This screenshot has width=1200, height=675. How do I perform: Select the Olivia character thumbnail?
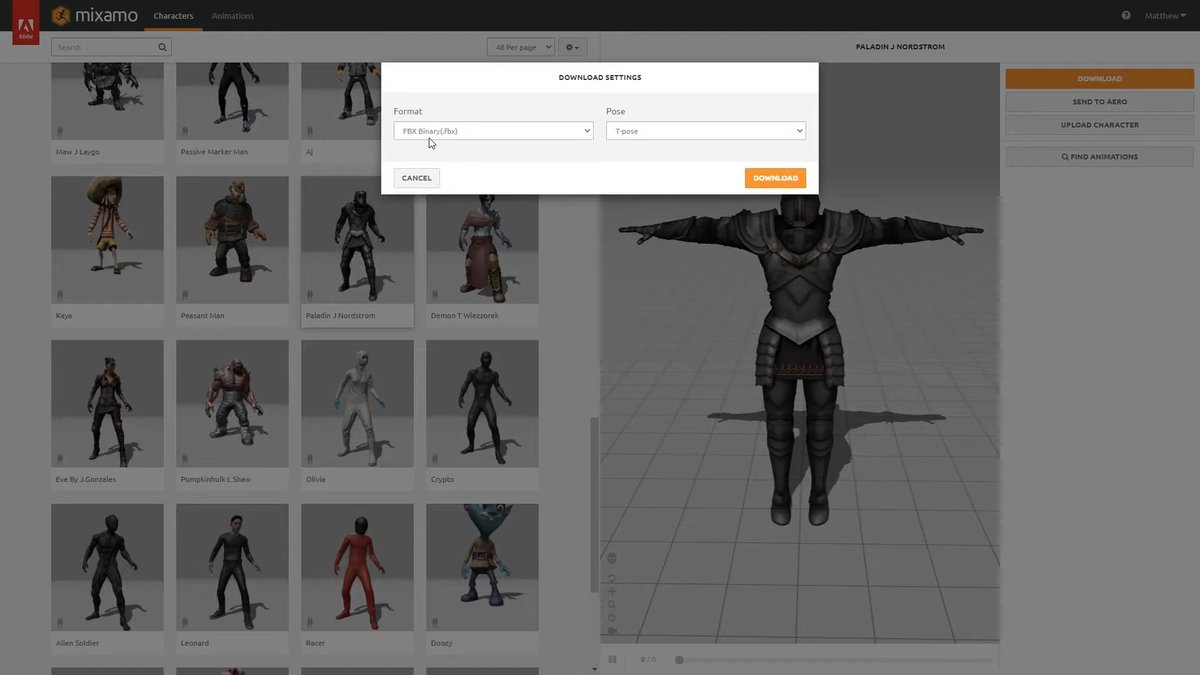point(357,404)
